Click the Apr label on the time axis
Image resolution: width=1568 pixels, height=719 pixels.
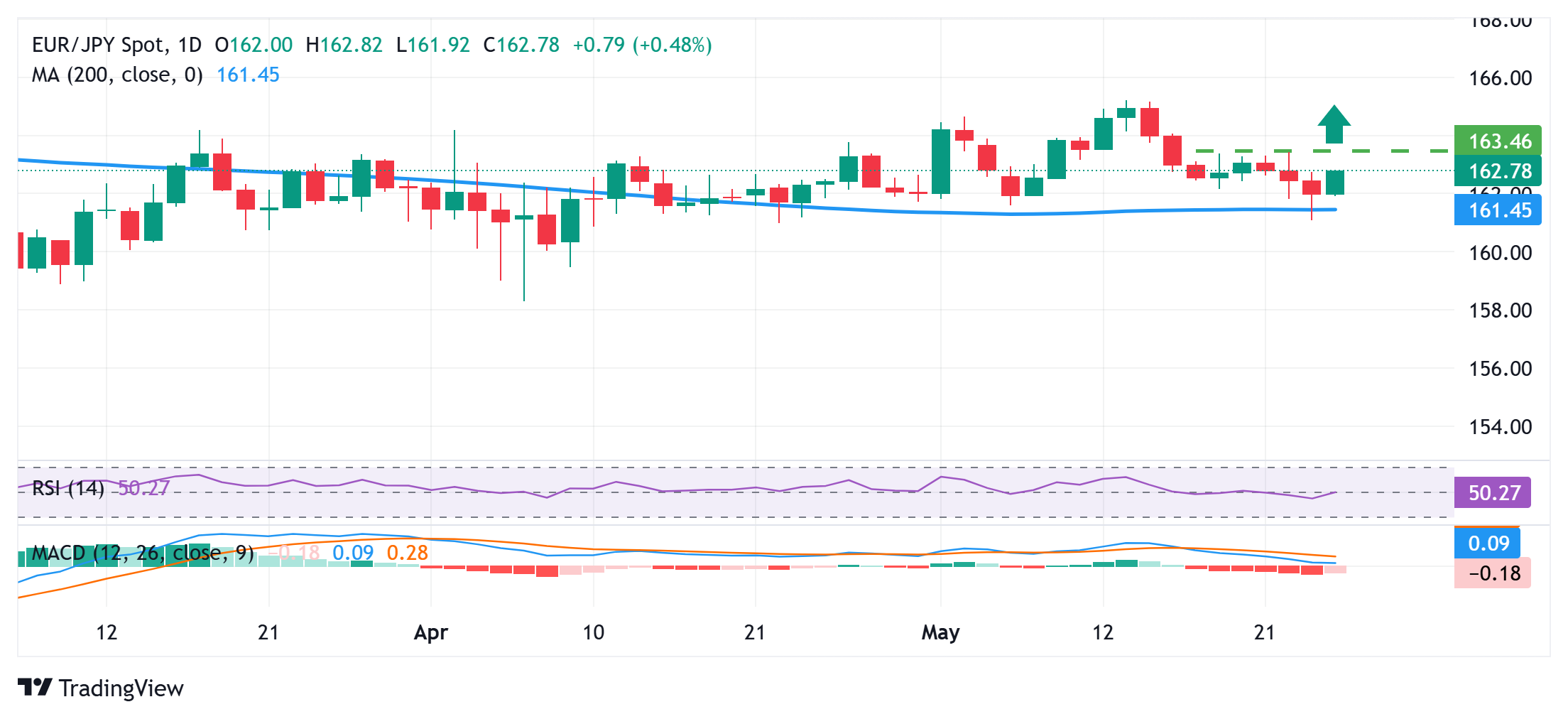click(430, 632)
